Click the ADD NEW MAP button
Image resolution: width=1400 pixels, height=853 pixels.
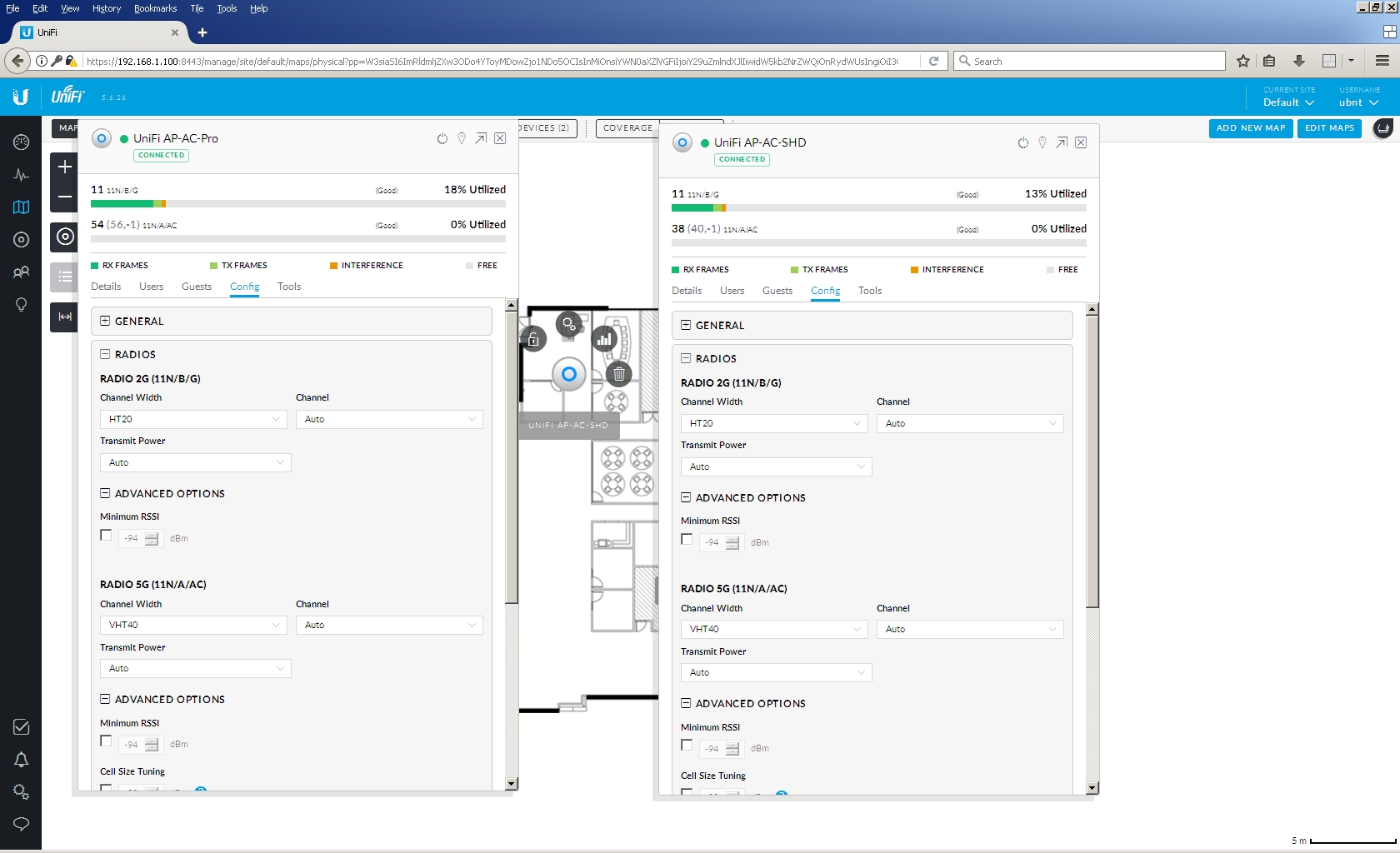click(x=1250, y=128)
